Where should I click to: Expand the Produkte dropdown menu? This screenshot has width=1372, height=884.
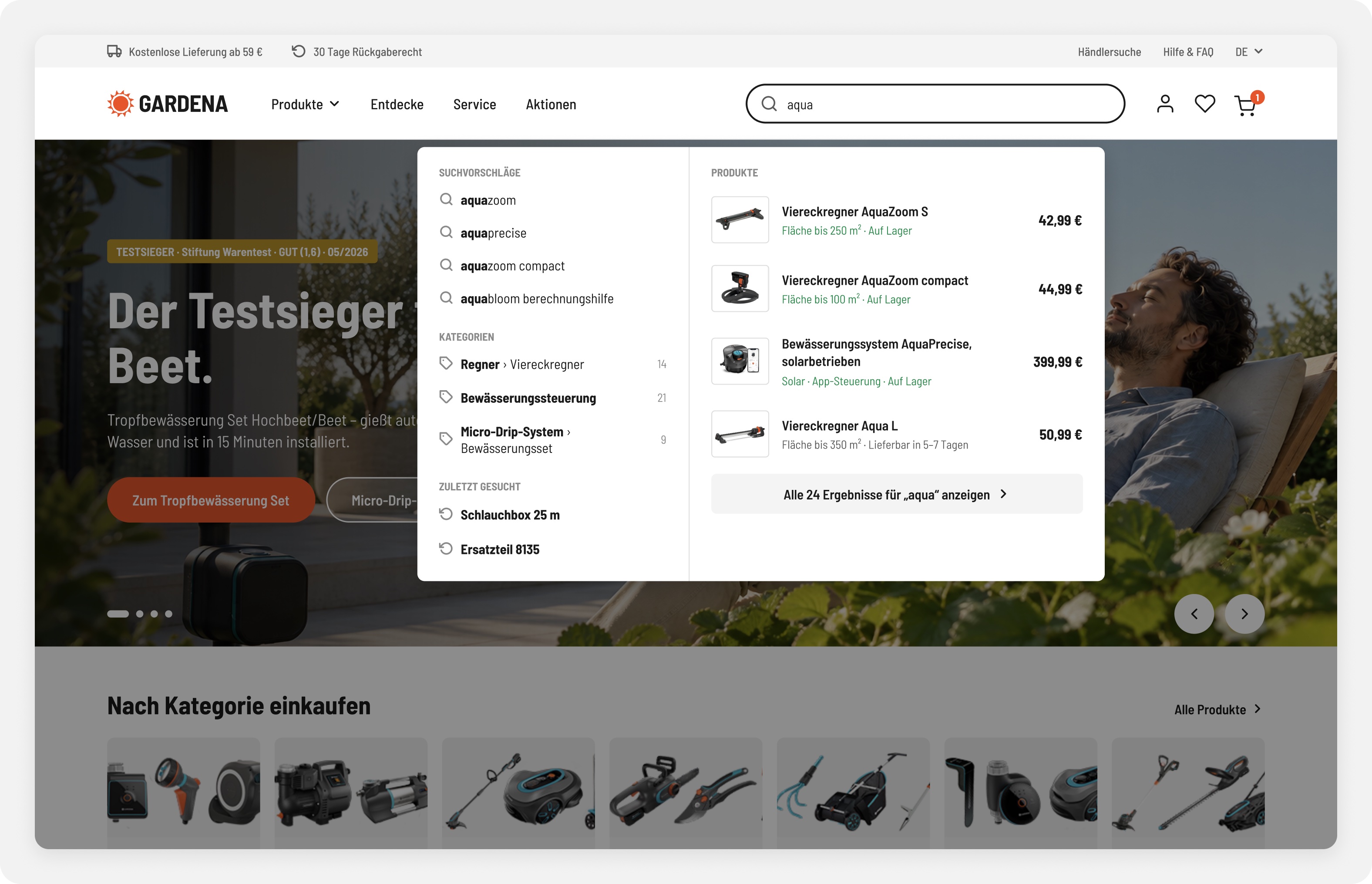click(305, 105)
